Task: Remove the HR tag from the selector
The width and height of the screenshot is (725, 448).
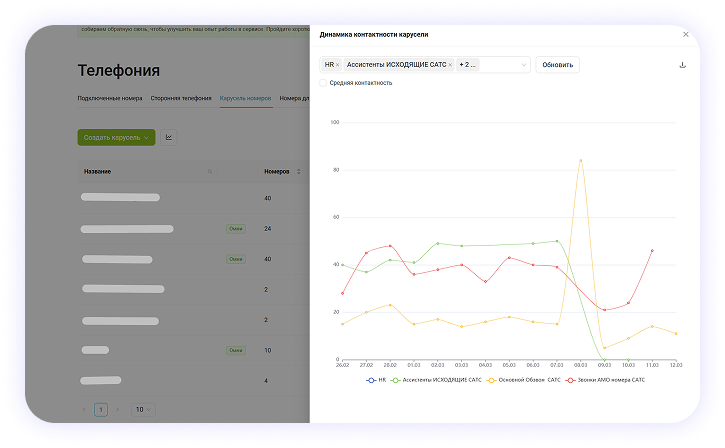Action: click(x=338, y=65)
